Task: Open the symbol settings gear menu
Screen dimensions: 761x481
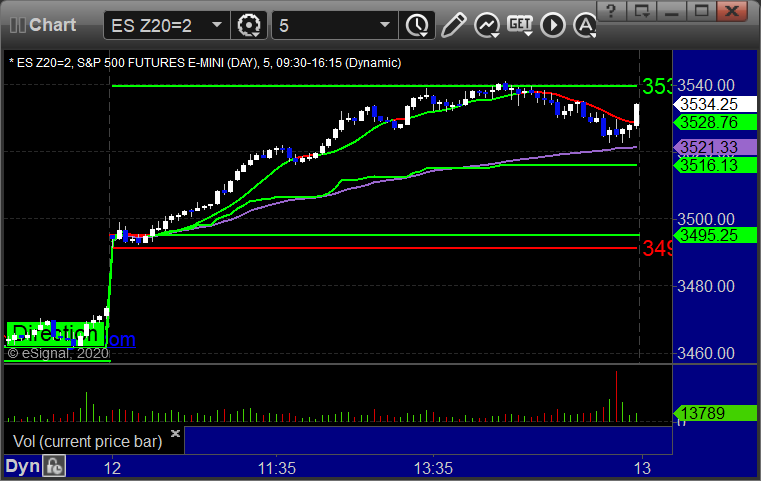Action: tap(249, 25)
